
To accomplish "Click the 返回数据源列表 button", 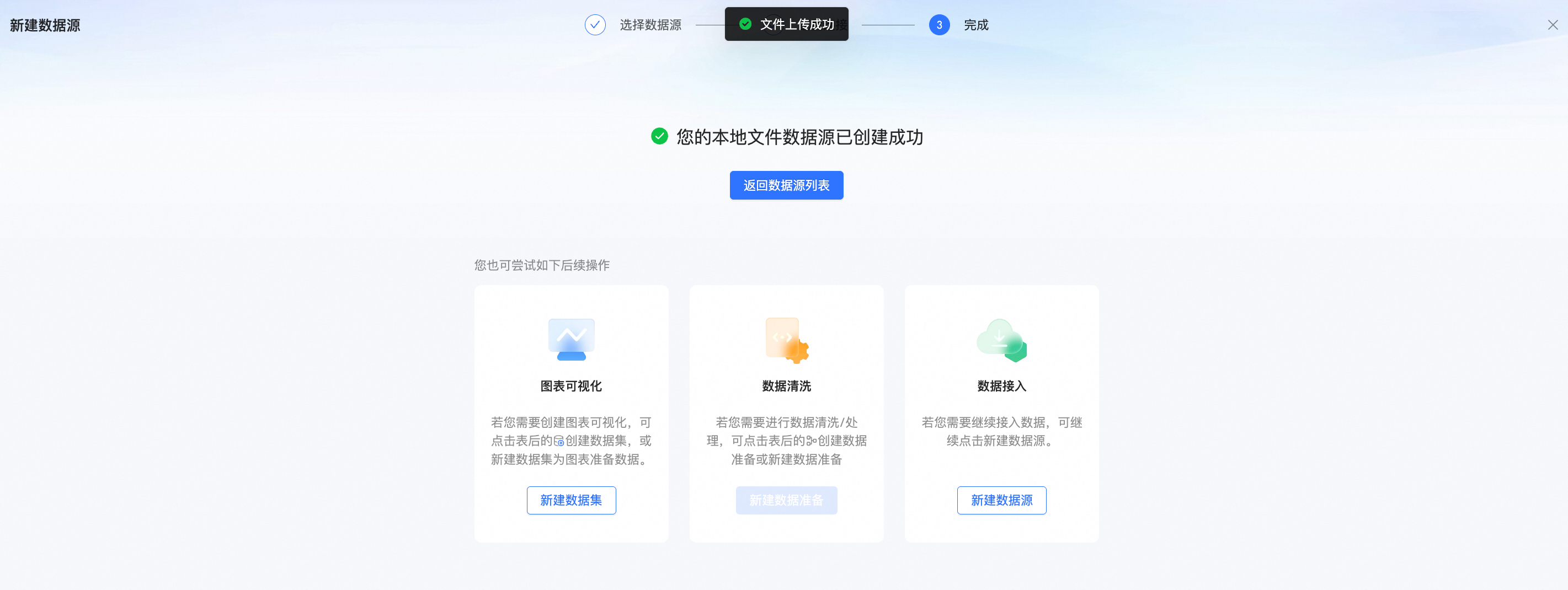I will tap(786, 185).
